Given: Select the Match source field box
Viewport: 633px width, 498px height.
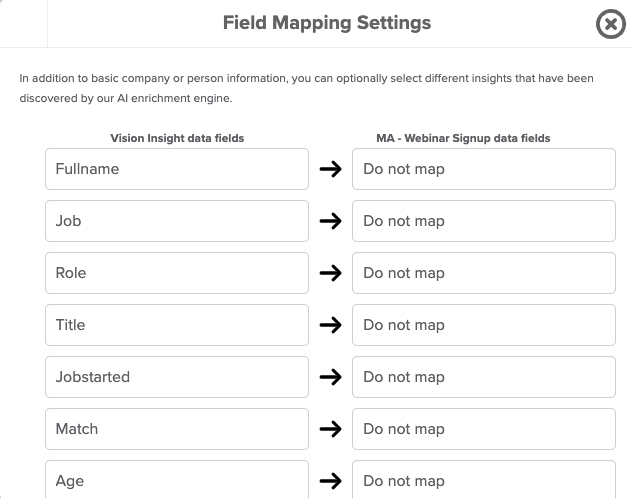Looking at the screenshot, I should pos(177,429).
